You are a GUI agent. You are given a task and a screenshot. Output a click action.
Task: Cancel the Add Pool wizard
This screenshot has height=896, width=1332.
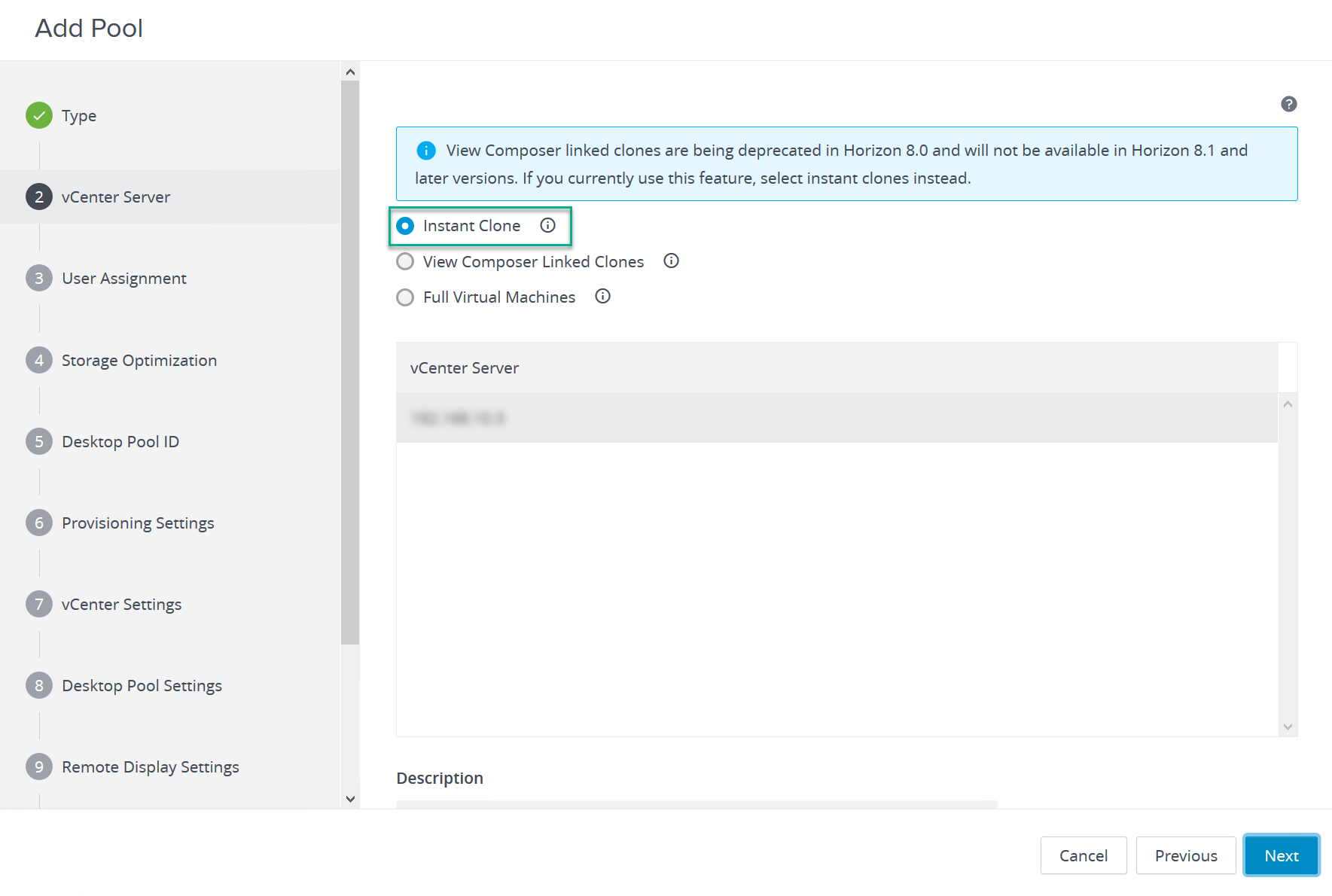pos(1084,855)
